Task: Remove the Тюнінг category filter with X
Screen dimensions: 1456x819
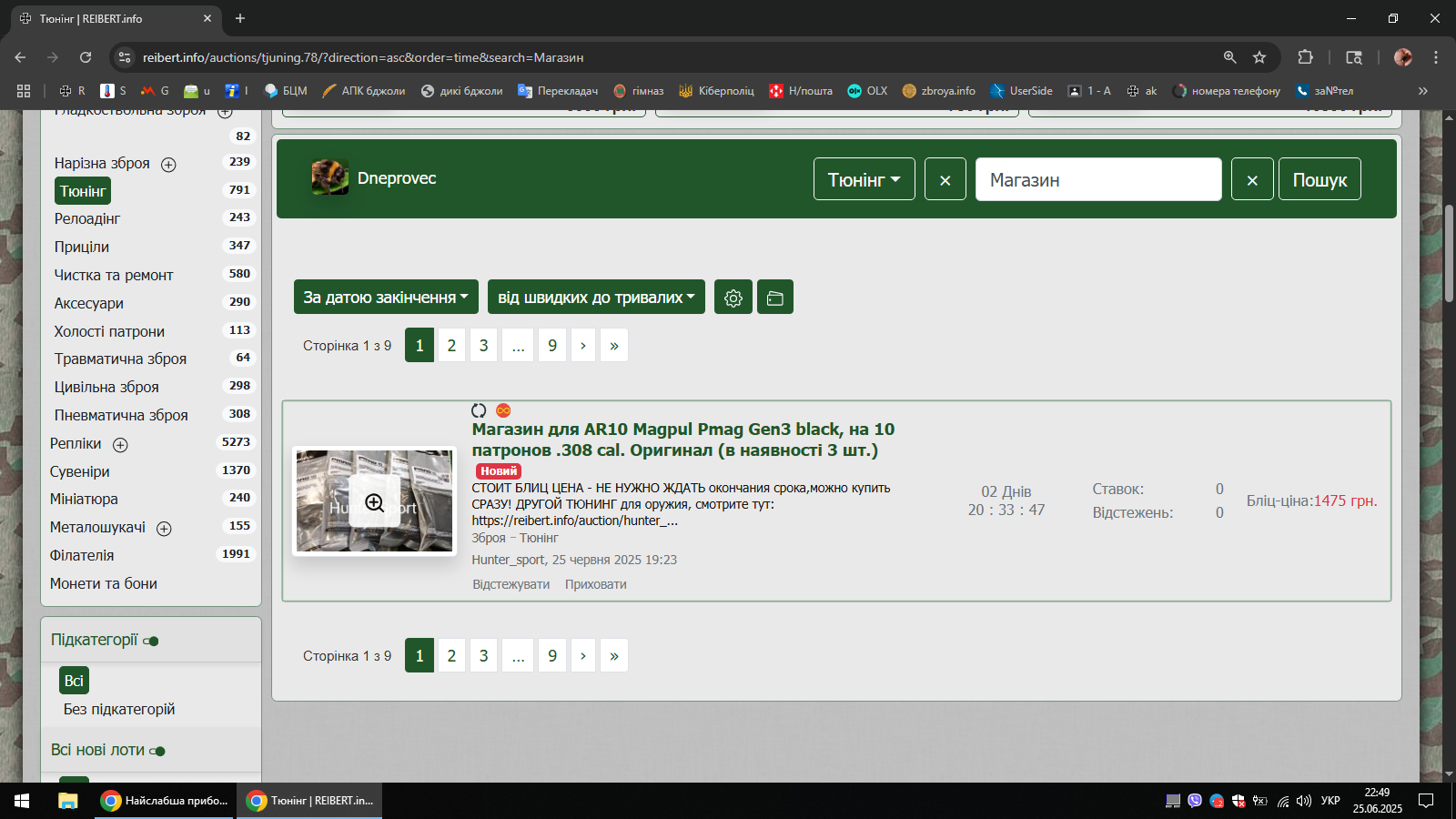Action: pyautogui.click(x=945, y=179)
